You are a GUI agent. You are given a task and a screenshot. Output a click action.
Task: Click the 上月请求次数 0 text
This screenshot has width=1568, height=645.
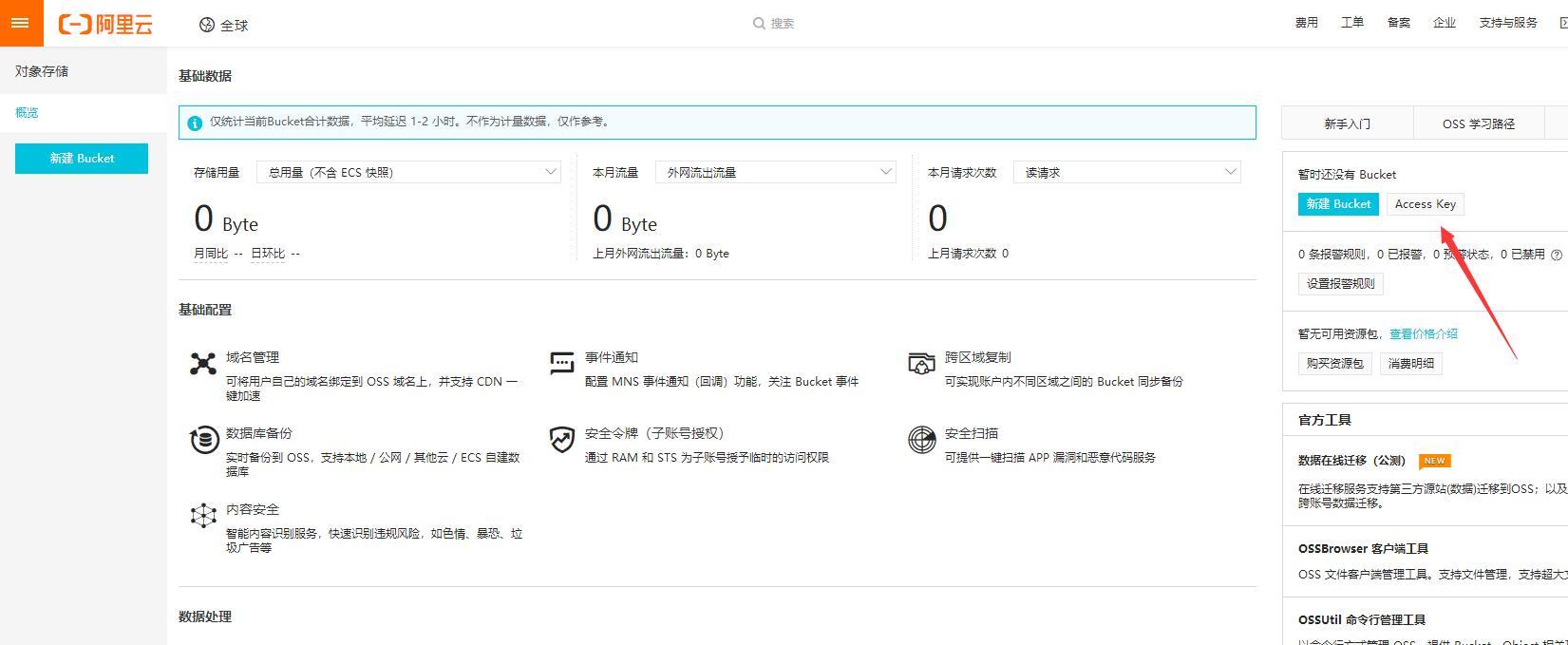click(968, 254)
